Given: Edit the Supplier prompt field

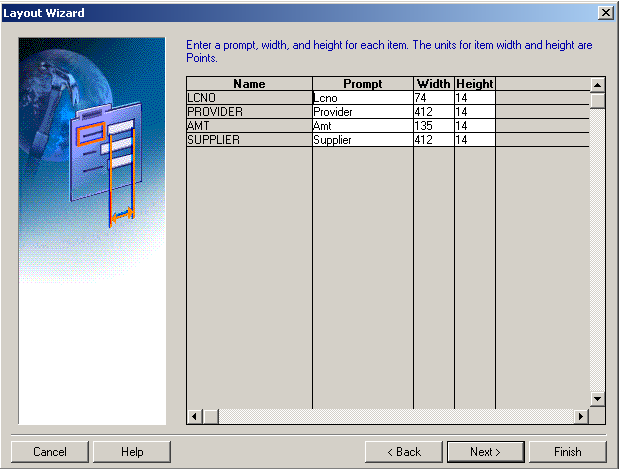Looking at the screenshot, I should [x=363, y=140].
